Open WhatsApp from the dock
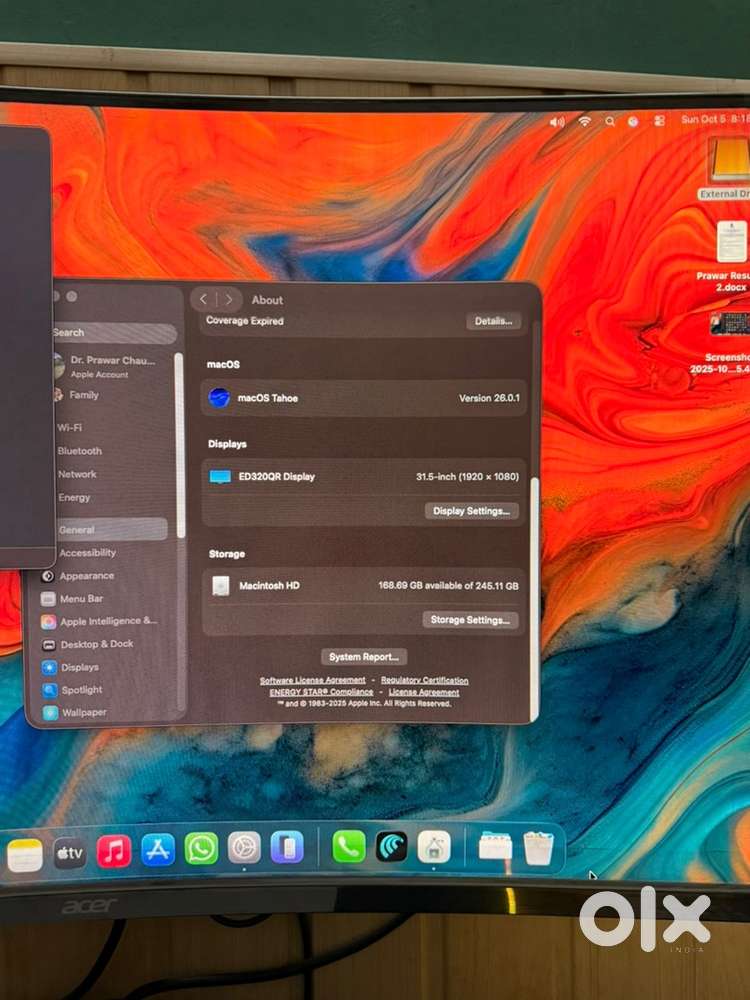The width and height of the screenshot is (750, 1000). click(x=201, y=849)
